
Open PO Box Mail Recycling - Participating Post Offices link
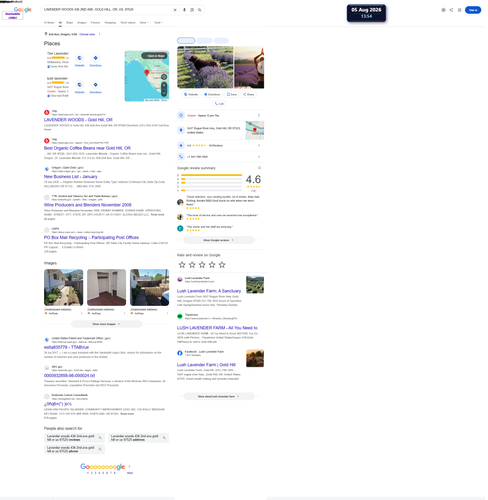[x=91, y=237]
